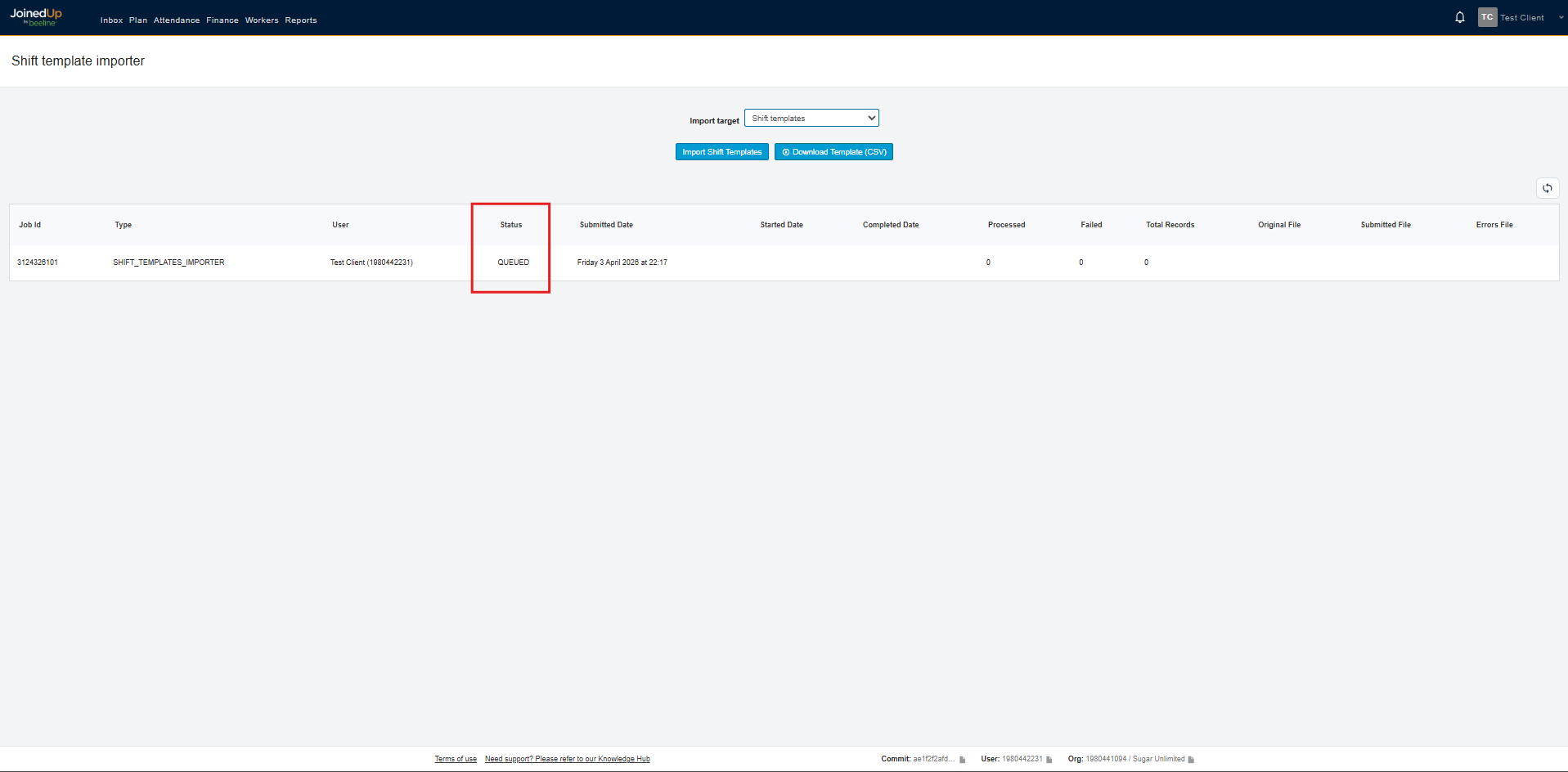Image resolution: width=1568 pixels, height=772 pixels.
Task: Open the Inbox menu
Action: (x=111, y=20)
